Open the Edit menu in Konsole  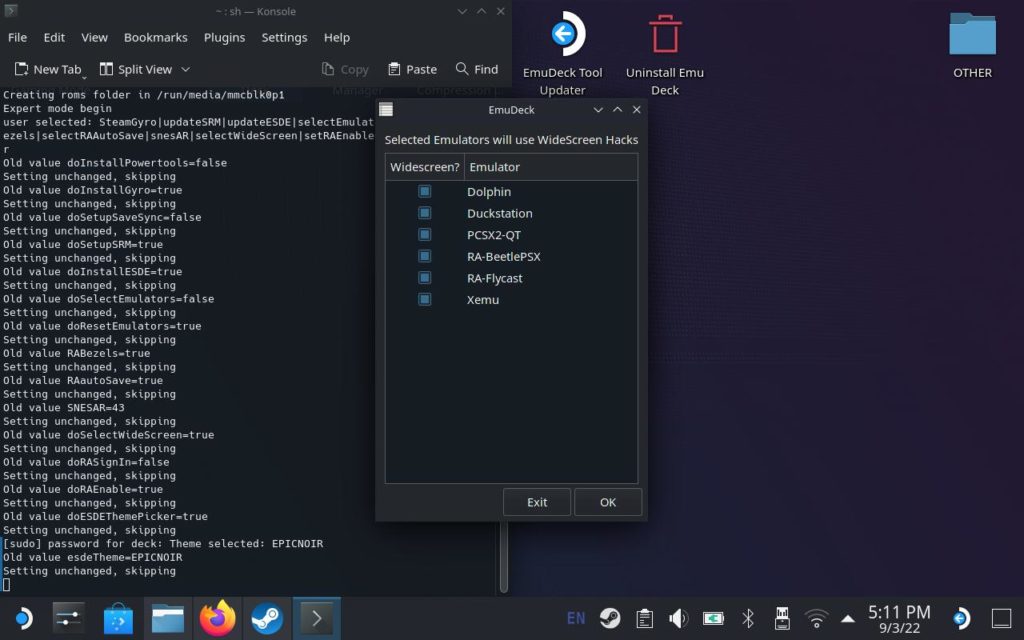(54, 37)
